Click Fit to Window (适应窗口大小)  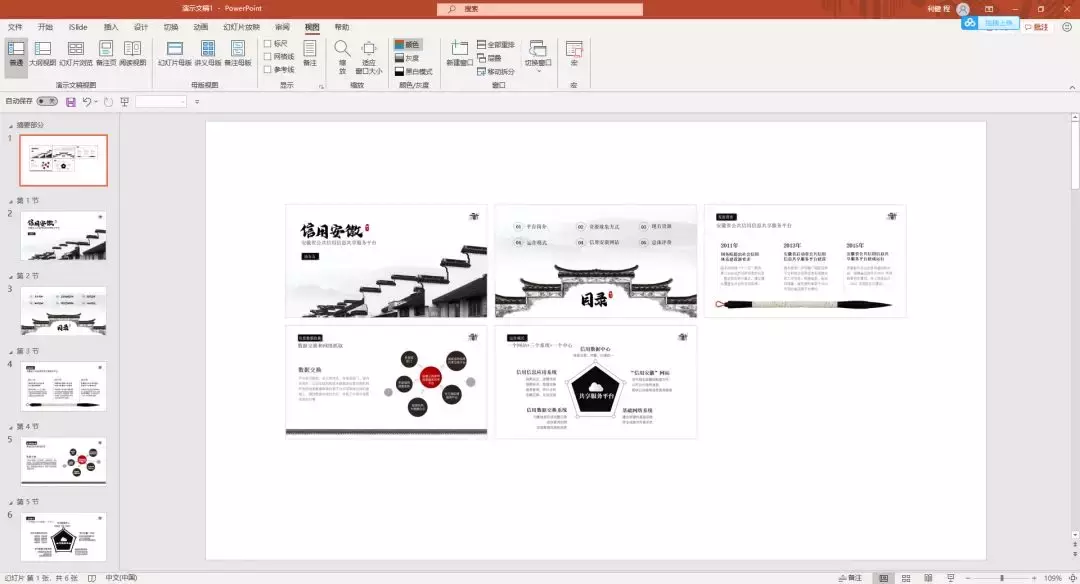tap(368, 56)
